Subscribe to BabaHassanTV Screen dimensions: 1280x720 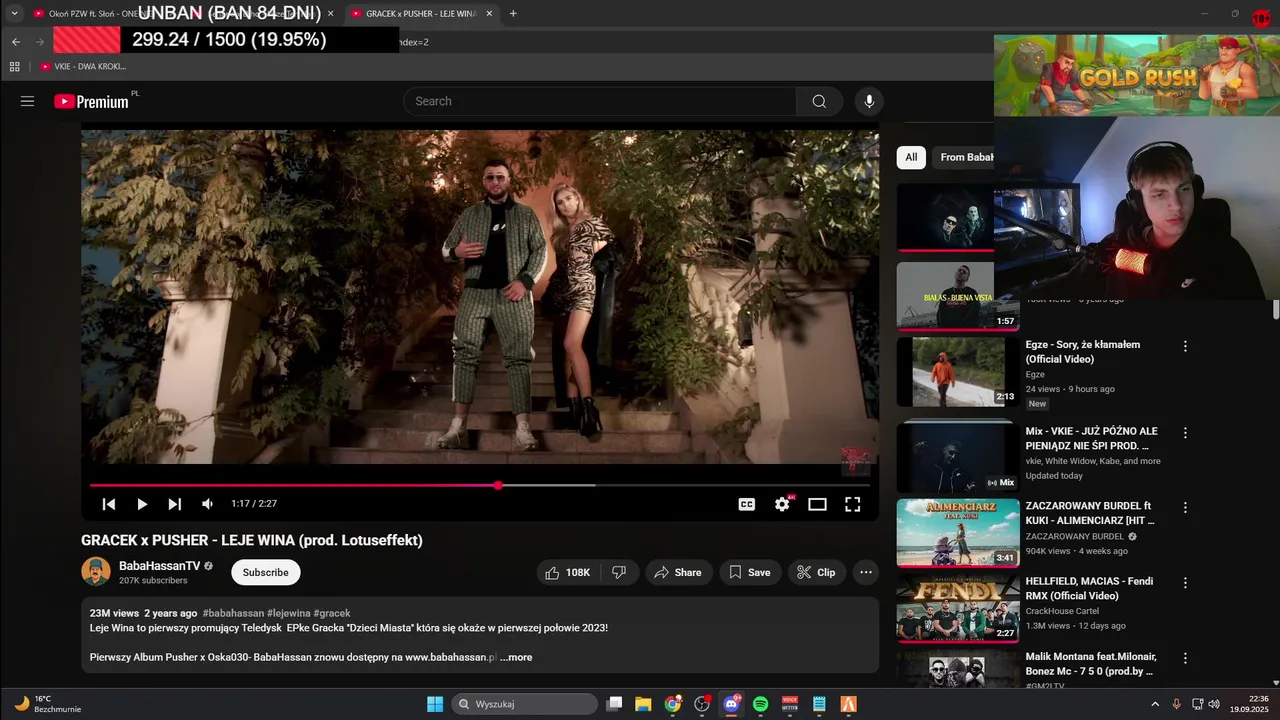(x=266, y=572)
